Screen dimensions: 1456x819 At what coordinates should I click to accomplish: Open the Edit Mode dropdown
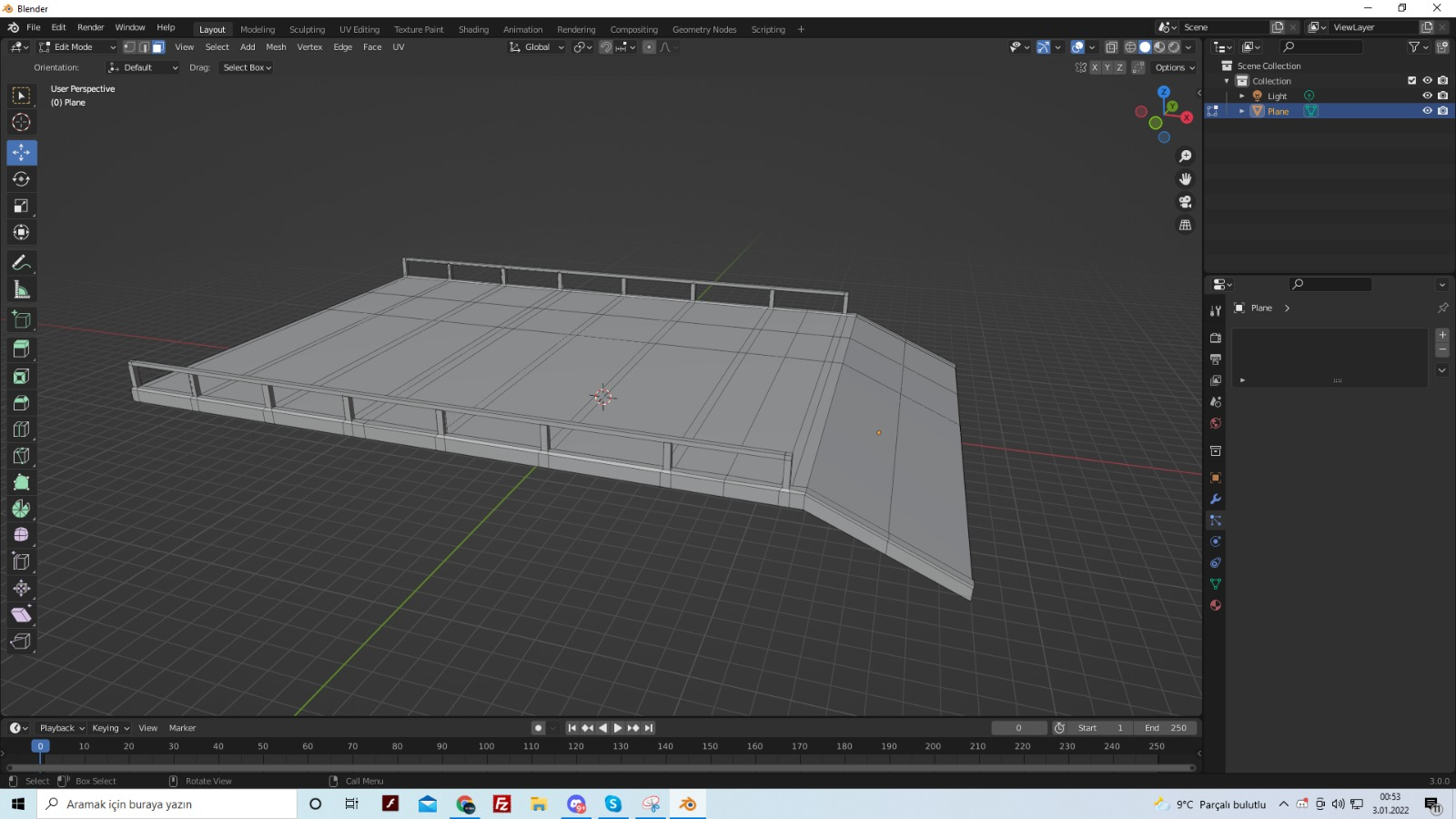(x=77, y=47)
